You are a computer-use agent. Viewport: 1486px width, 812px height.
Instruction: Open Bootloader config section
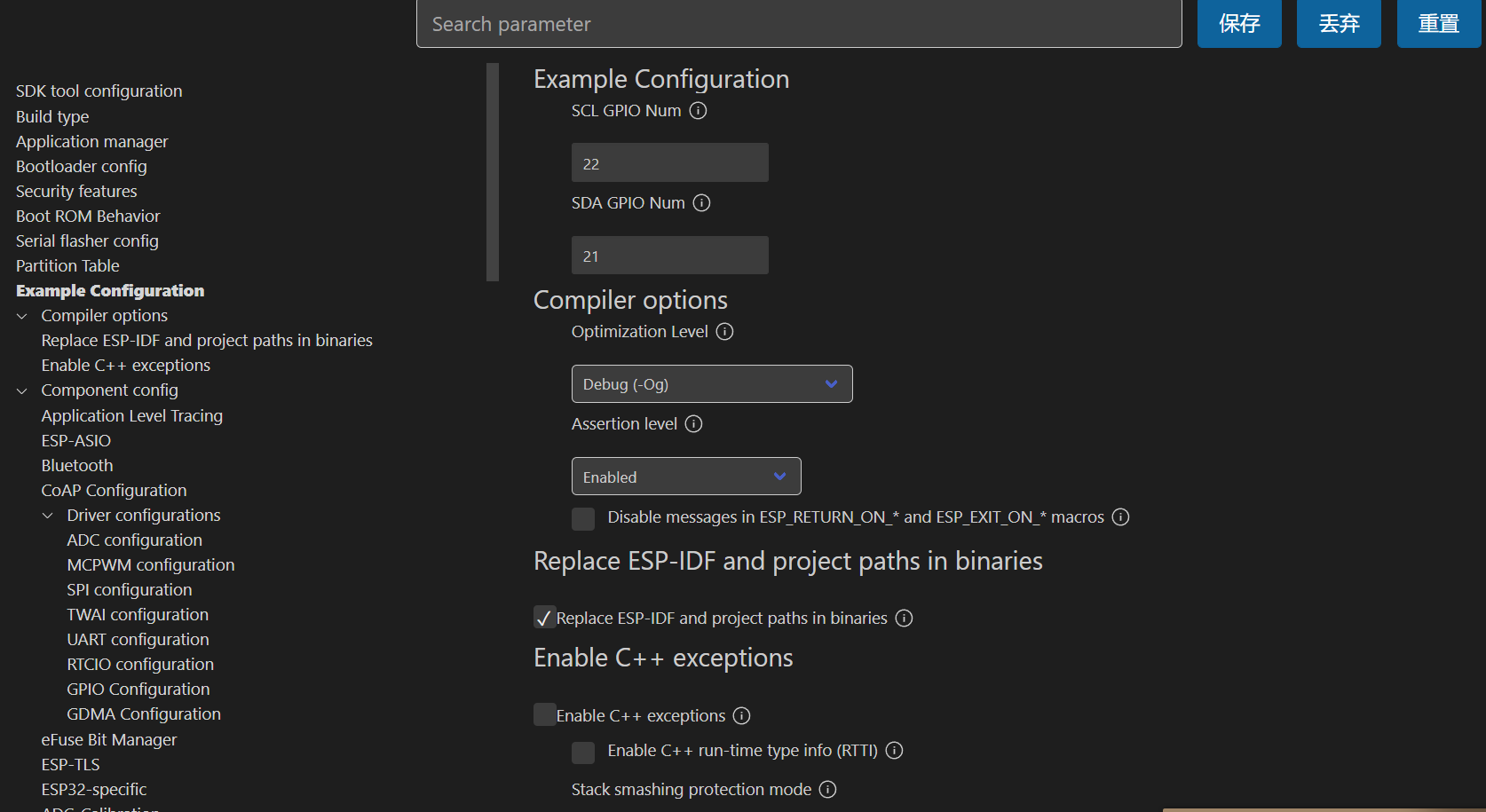[x=82, y=167]
